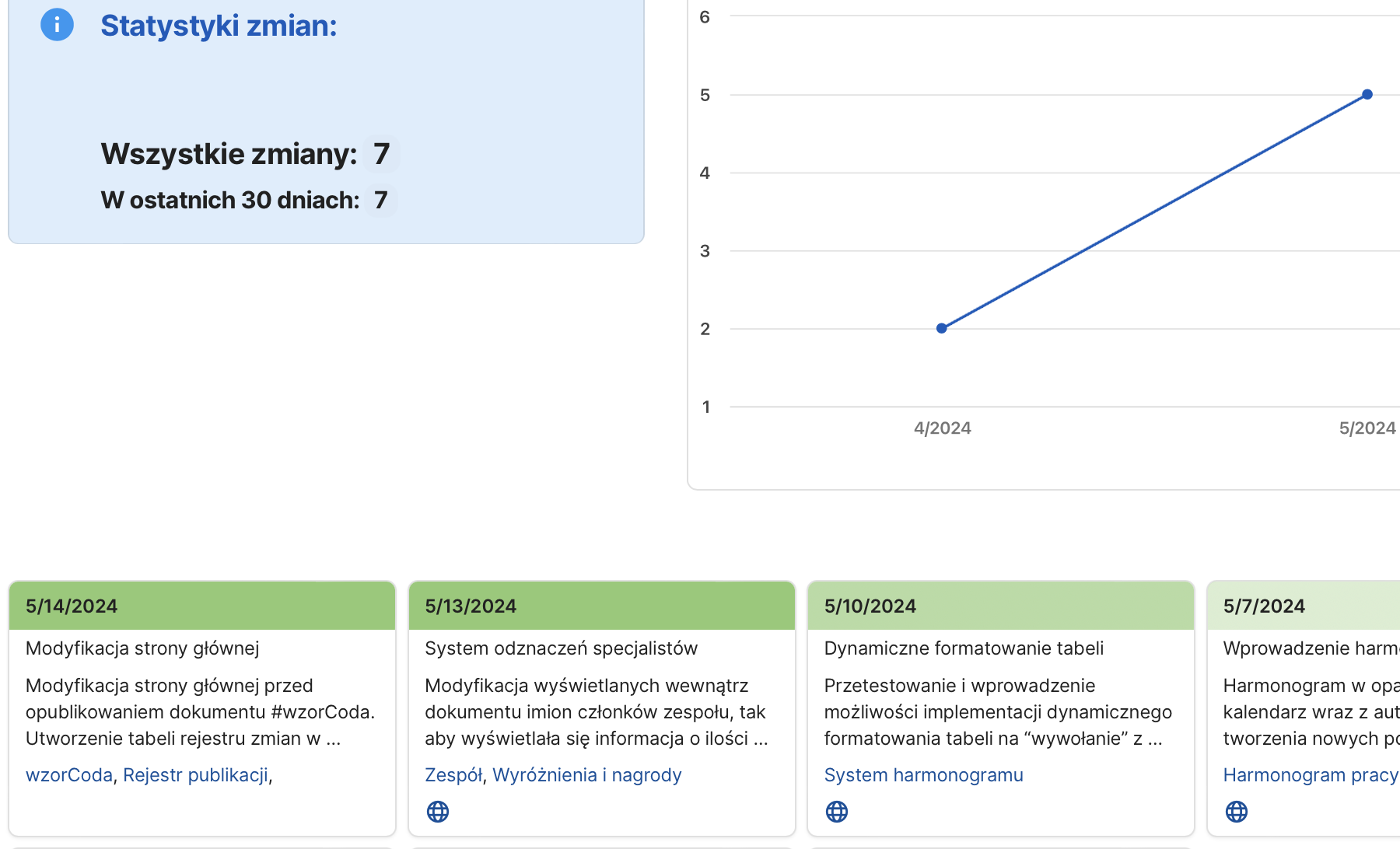Open the wzorCoda link
This screenshot has width=1400, height=849.
68,775
